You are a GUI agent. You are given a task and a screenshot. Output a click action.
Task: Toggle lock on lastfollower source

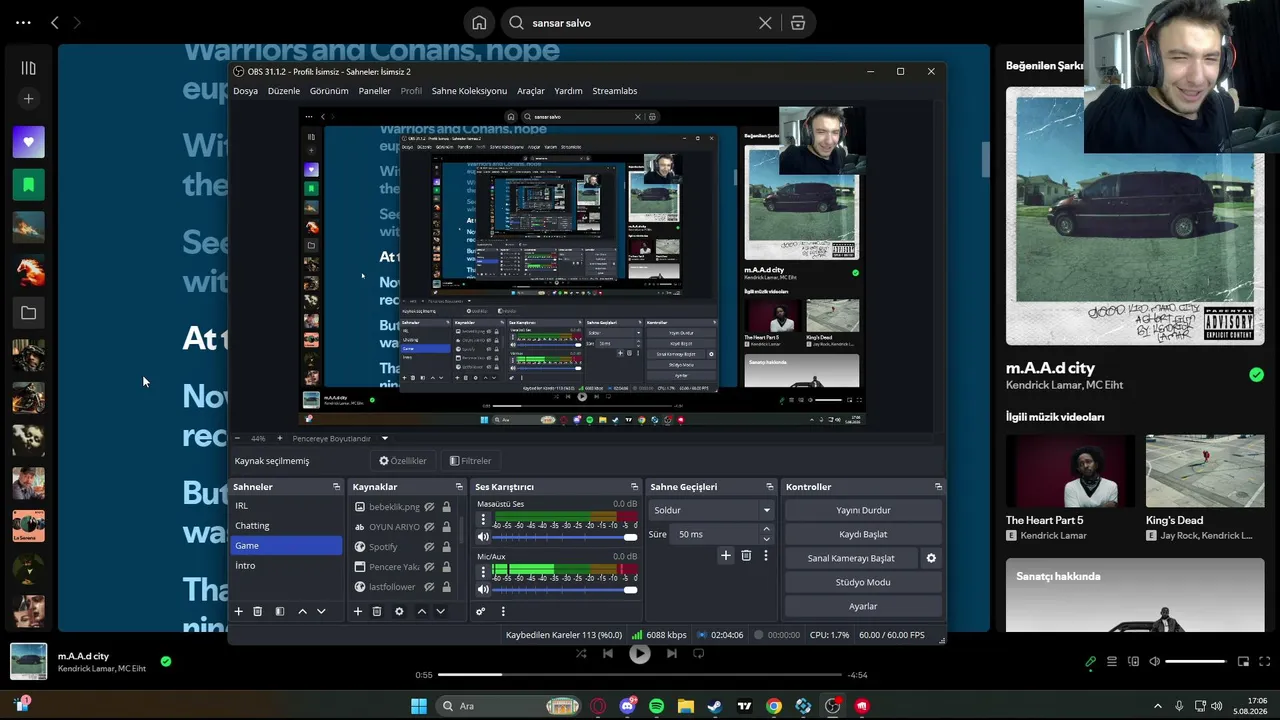click(x=446, y=587)
